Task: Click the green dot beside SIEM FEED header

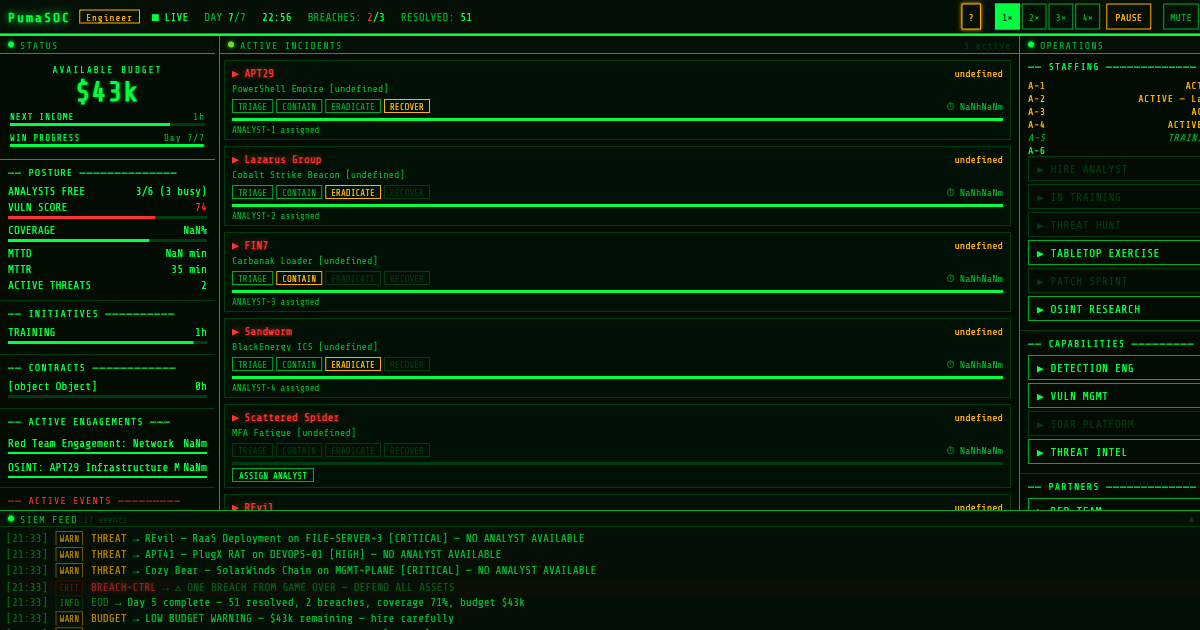Action: point(11,519)
